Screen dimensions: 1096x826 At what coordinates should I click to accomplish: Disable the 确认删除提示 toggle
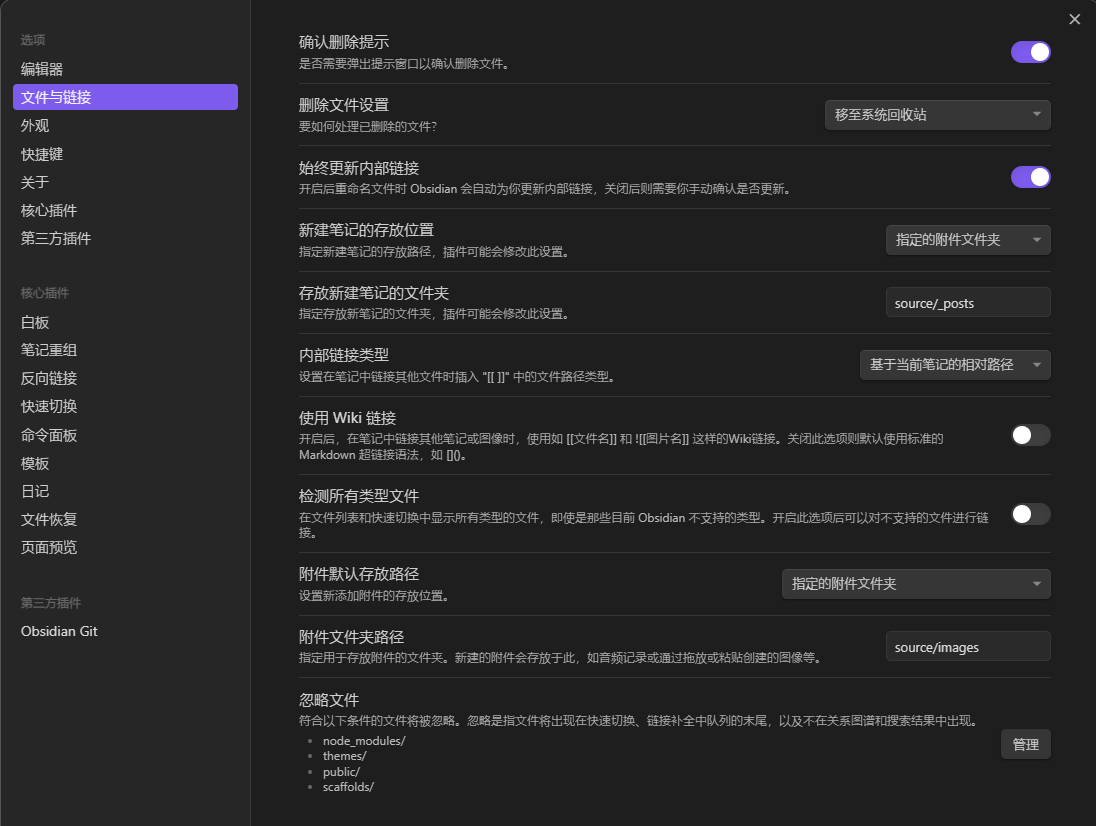pos(1030,52)
